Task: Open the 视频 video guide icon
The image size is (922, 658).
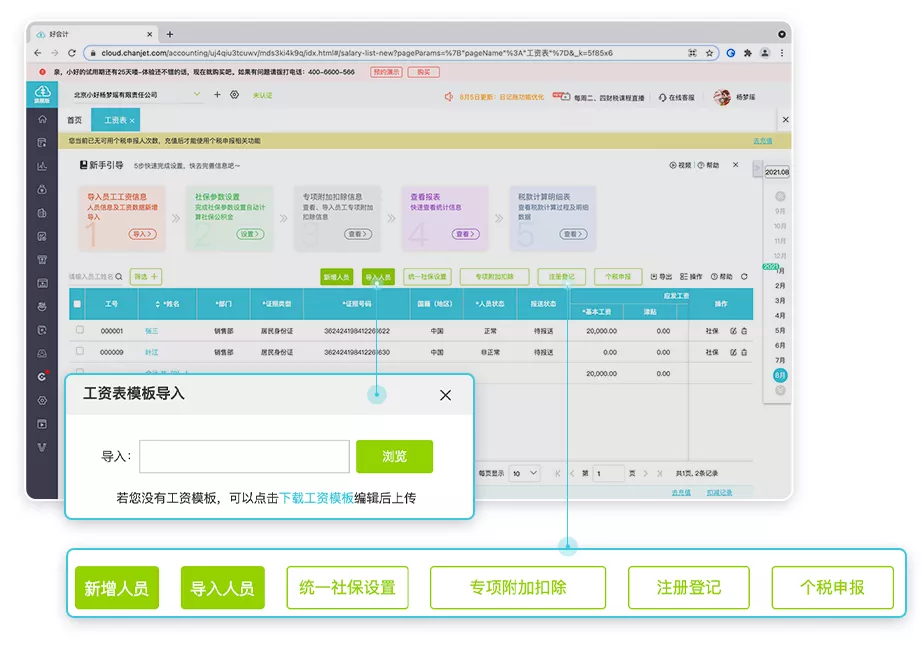Action: [673, 165]
